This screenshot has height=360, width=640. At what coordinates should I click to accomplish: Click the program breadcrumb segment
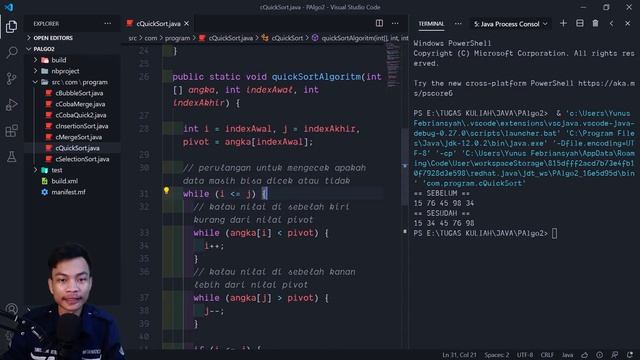coord(177,38)
